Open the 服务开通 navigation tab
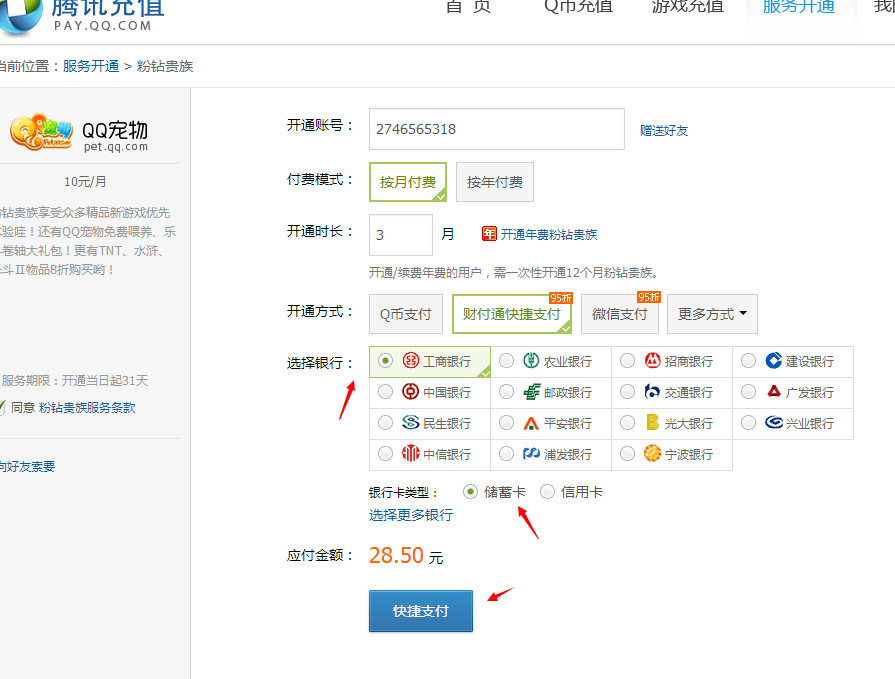The width and height of the screenshot is (895, 679). 799,7
